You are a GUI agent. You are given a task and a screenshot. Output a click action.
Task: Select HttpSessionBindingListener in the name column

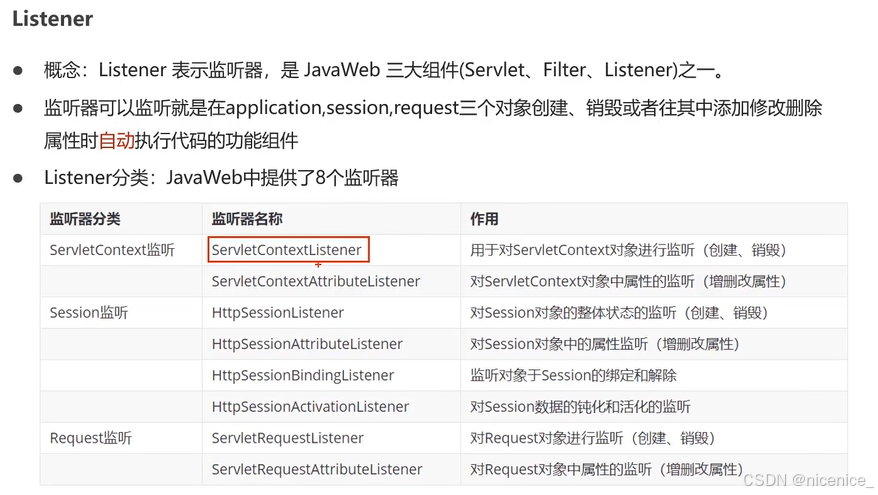point(303,375)
